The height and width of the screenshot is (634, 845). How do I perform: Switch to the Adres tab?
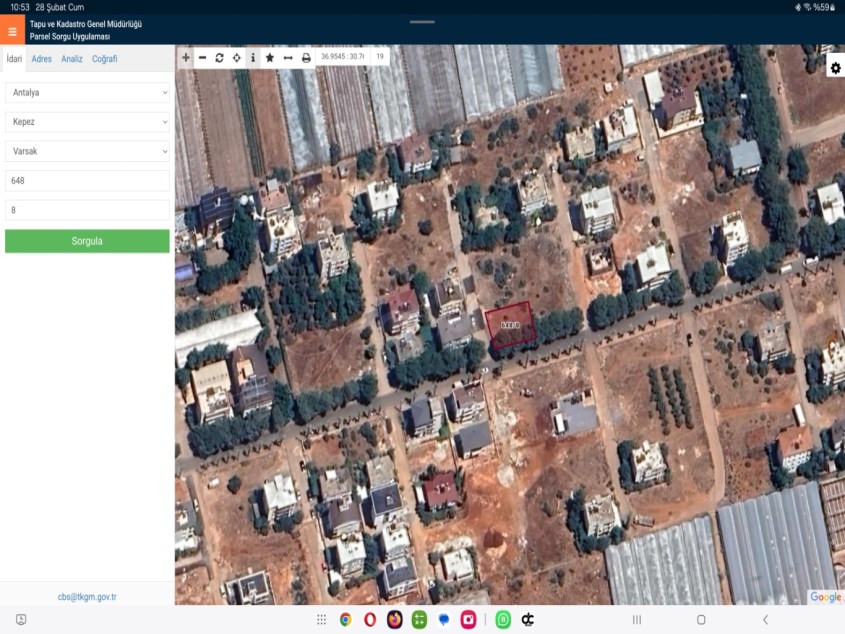[42, 59]
